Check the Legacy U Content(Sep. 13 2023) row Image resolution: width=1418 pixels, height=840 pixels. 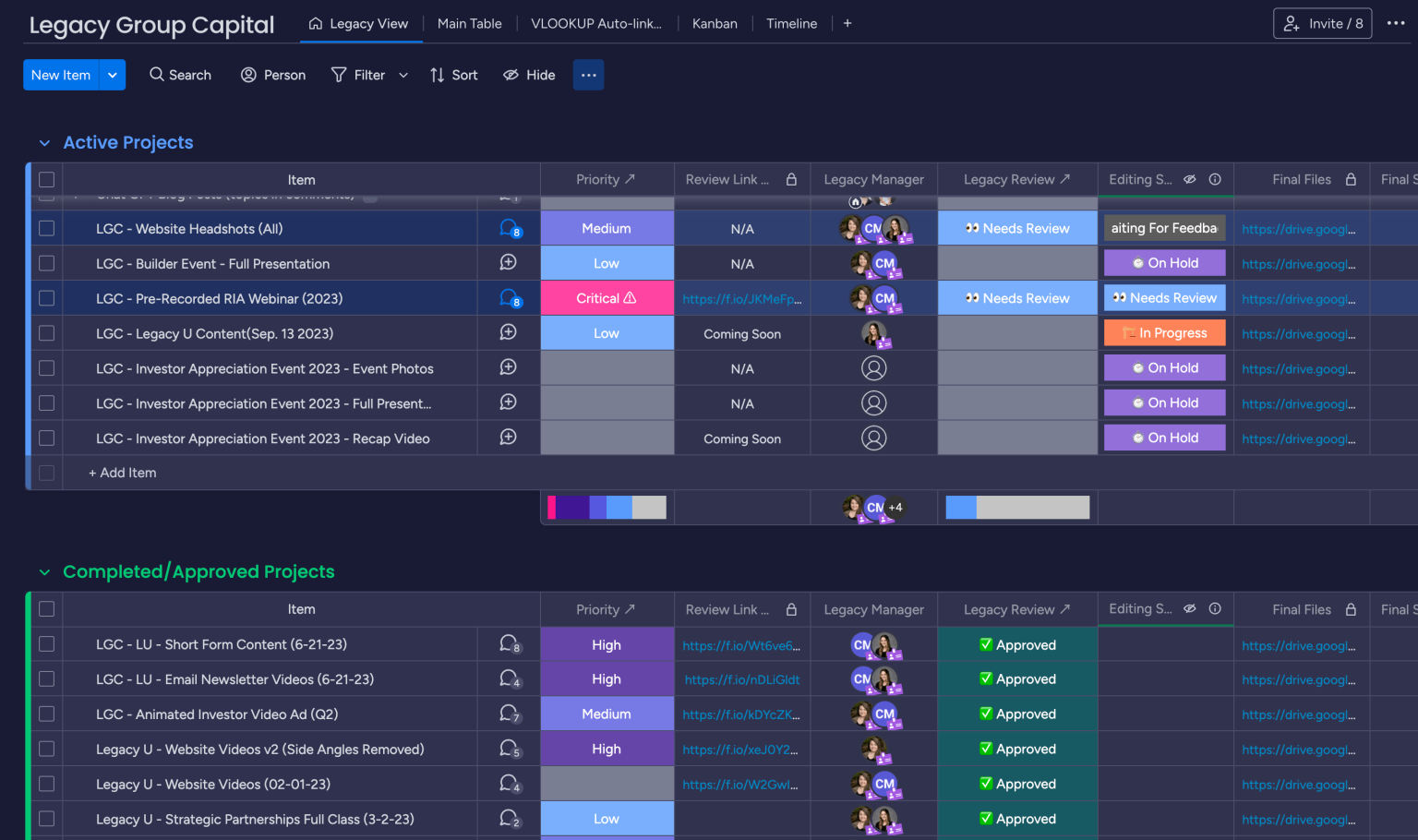[x=46, y=333]
